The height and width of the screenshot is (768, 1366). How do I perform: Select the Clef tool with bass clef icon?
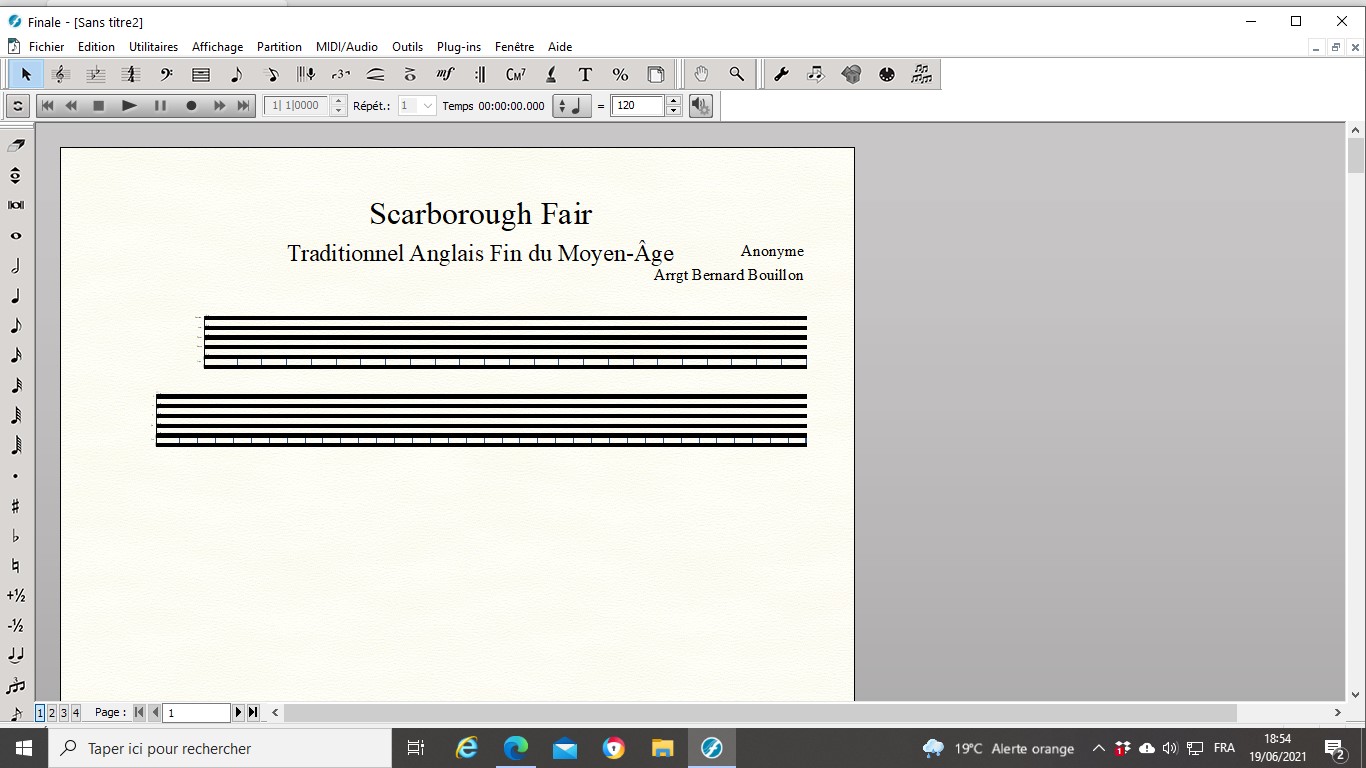pos(166,74)
